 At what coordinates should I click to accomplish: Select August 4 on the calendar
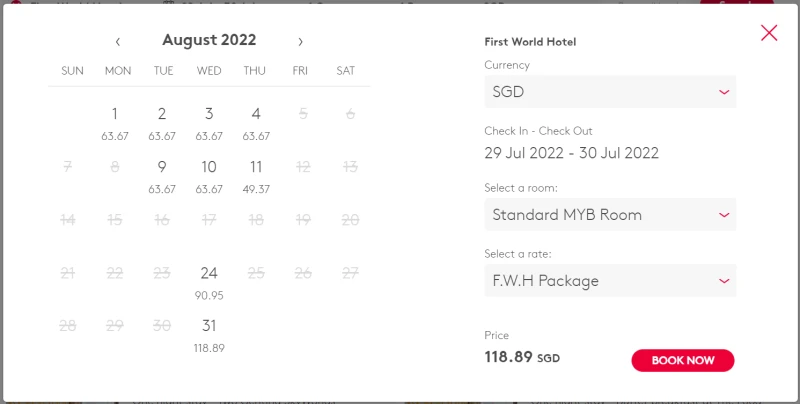tap(256, 121)
